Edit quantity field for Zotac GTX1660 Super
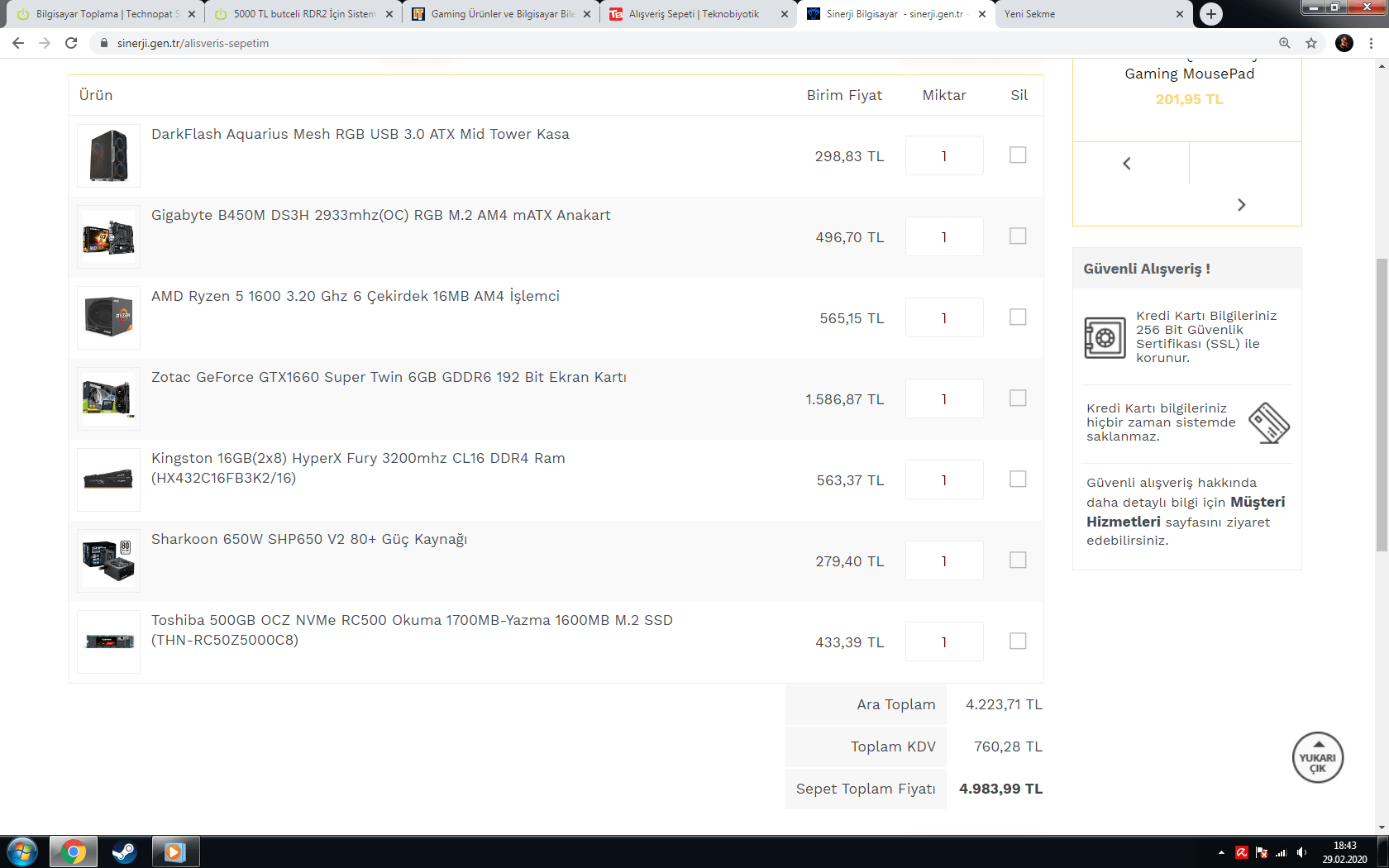This screenshot has width=1389, height=868. point(944,398)
